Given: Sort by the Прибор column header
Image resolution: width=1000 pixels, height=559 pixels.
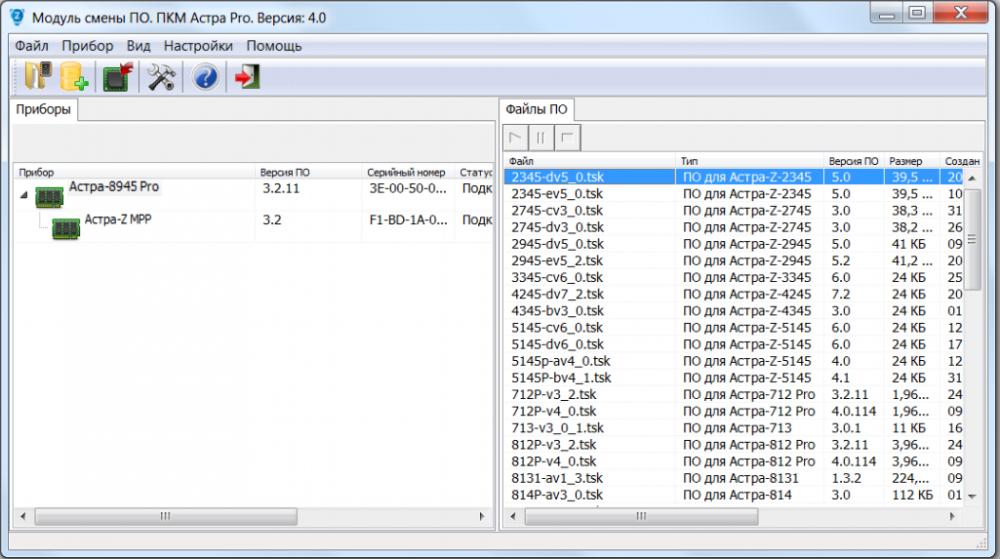Looking at the screenshot, I should pyautogui.click(x=134, y=172).
